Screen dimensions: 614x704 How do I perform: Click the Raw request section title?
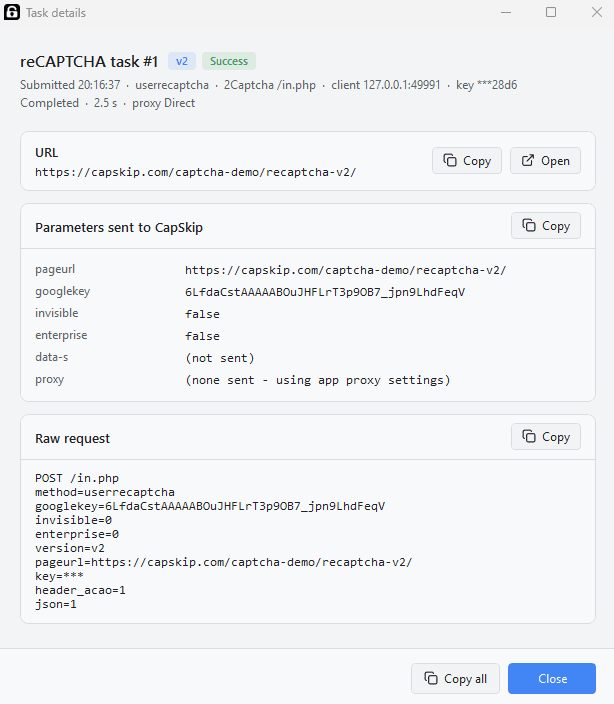72,438
